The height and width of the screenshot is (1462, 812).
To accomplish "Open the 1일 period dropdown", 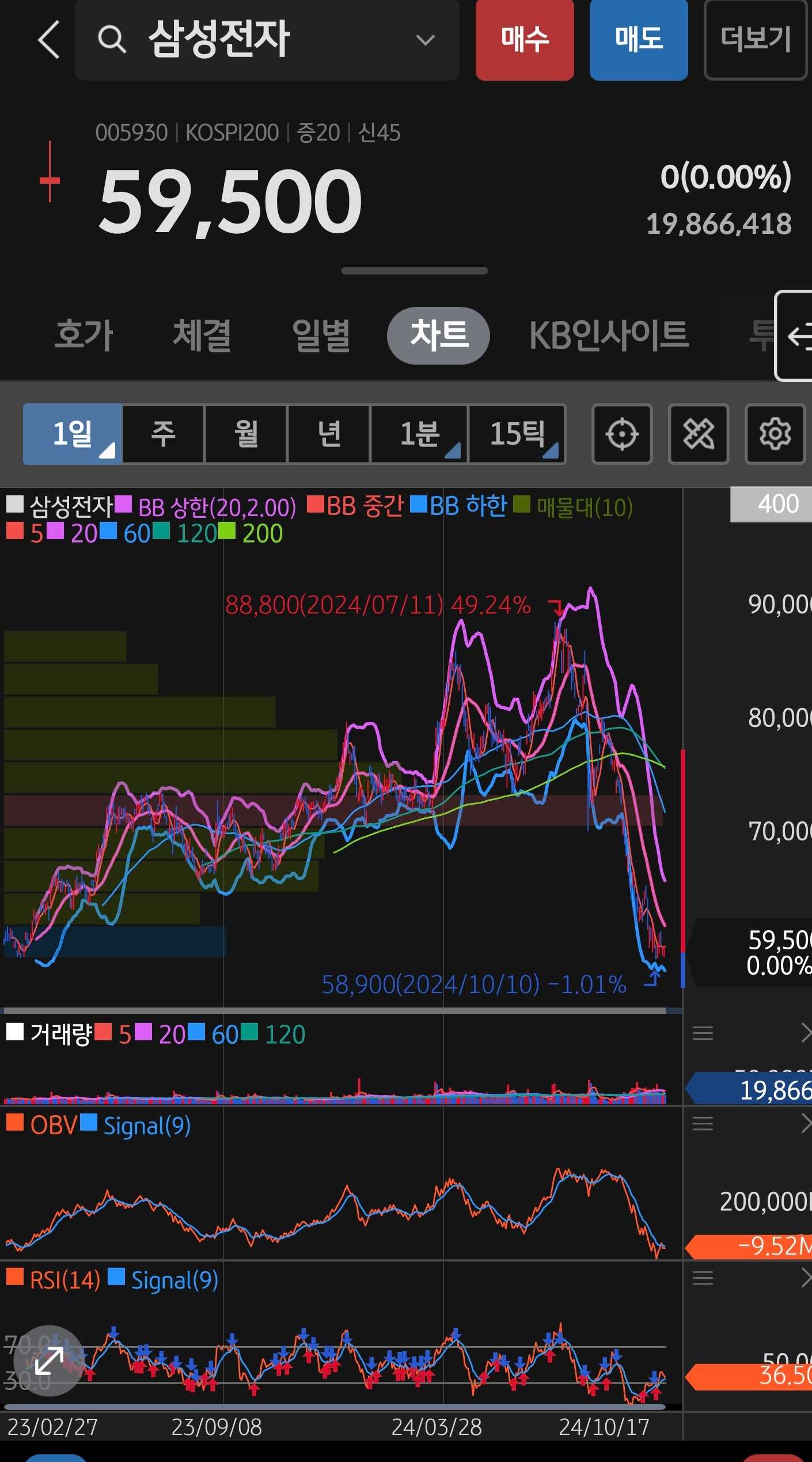I will [x=73, y=434].
